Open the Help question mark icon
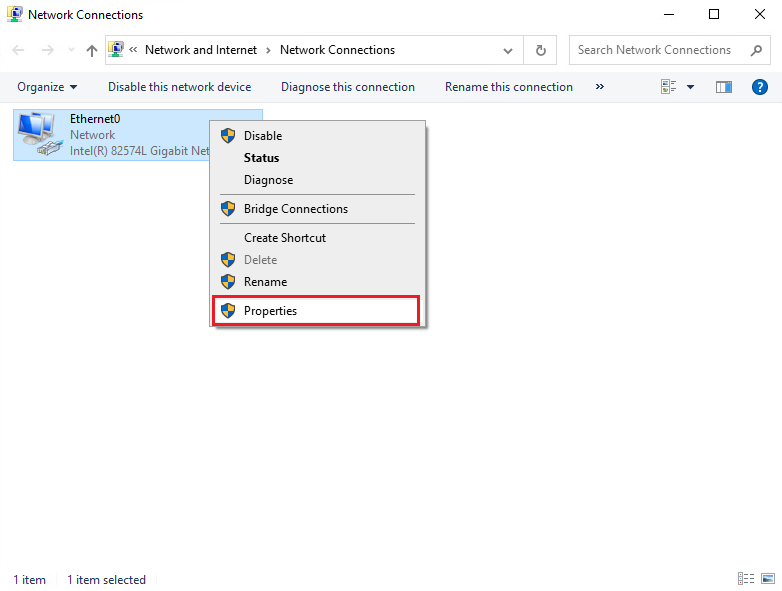This screenshot has height=591, width=782. click(759, 87)
